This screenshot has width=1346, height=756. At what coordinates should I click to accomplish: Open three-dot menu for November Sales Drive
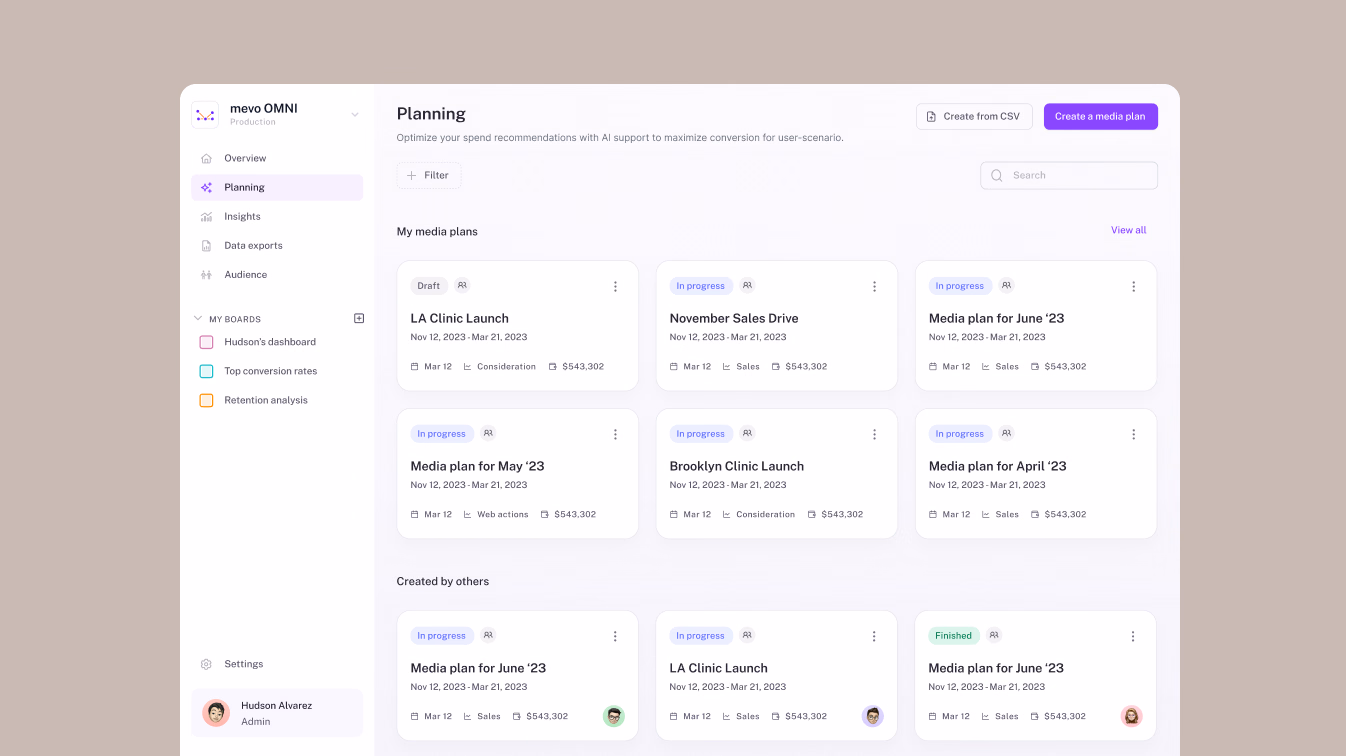[x=874, y=286]
